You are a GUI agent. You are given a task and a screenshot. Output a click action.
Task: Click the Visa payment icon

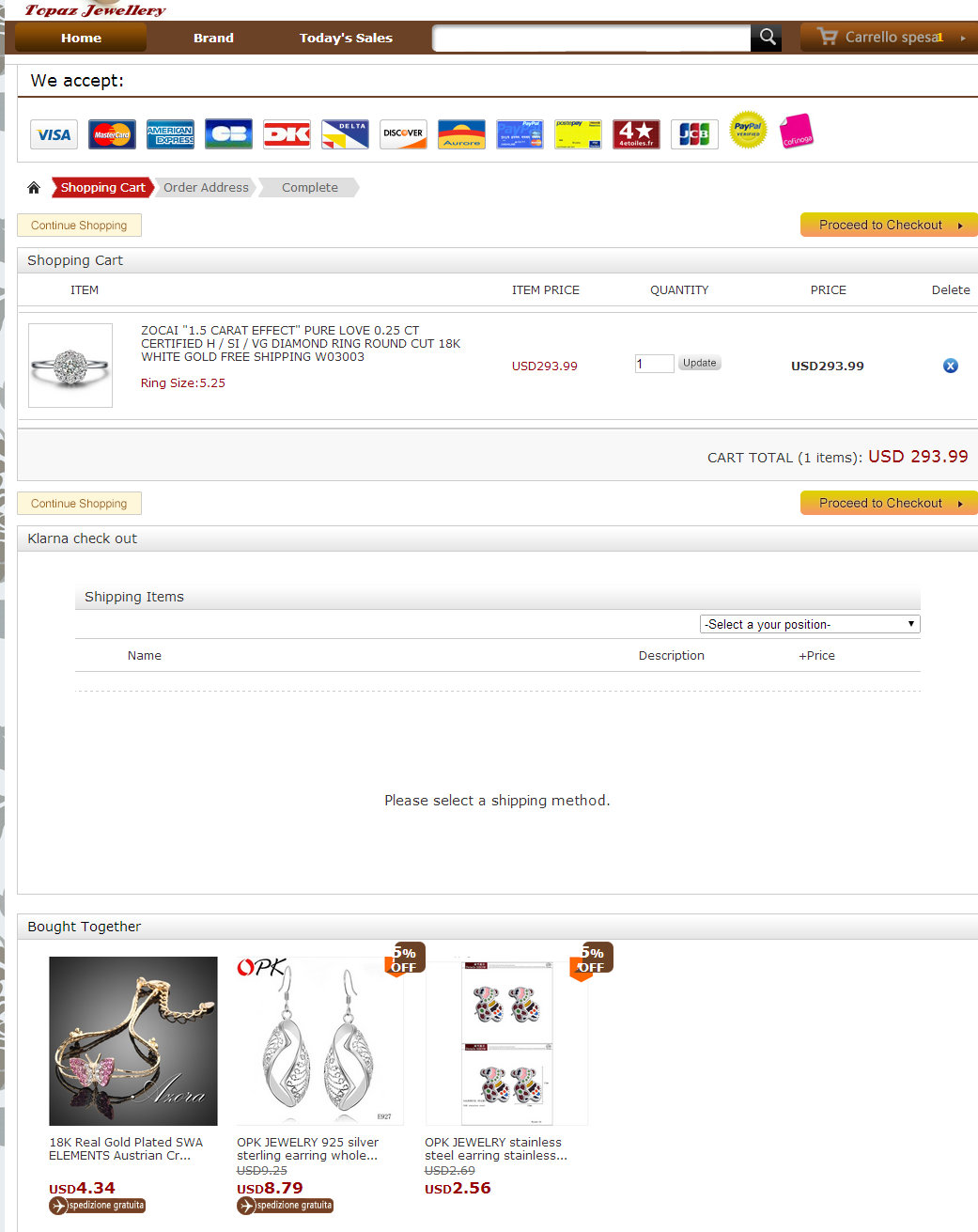[54, 134]
